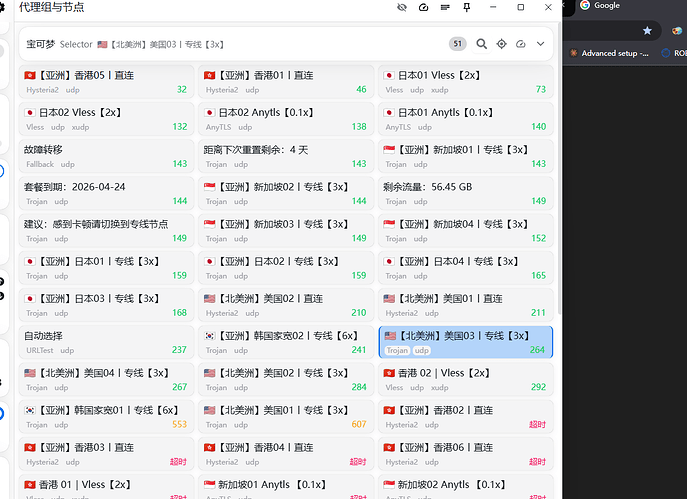Select node 【亚洲】新加坡03 | 专线【3x】
Screen dimensions: 687x499
(x=286, y=230)
